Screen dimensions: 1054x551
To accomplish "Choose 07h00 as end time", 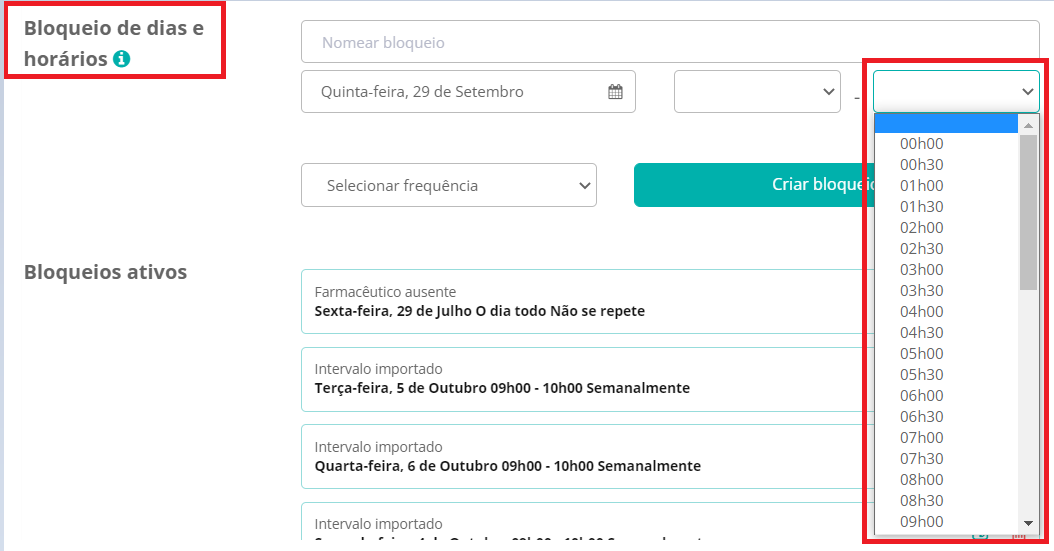I will click(x=921, y=438).
